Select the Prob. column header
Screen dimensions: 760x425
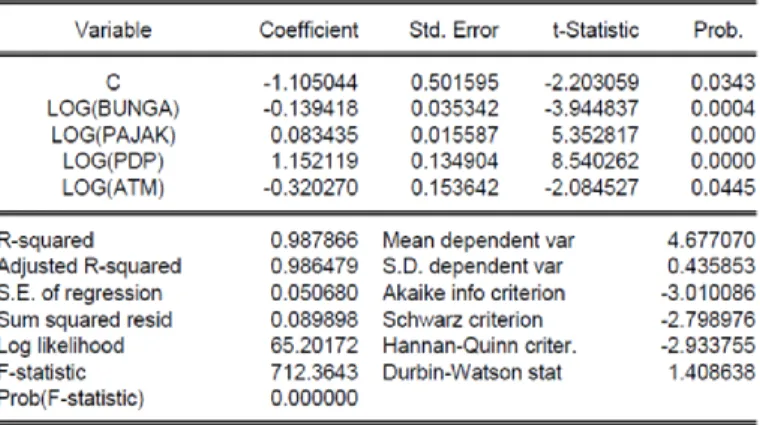tap(718, 31)
